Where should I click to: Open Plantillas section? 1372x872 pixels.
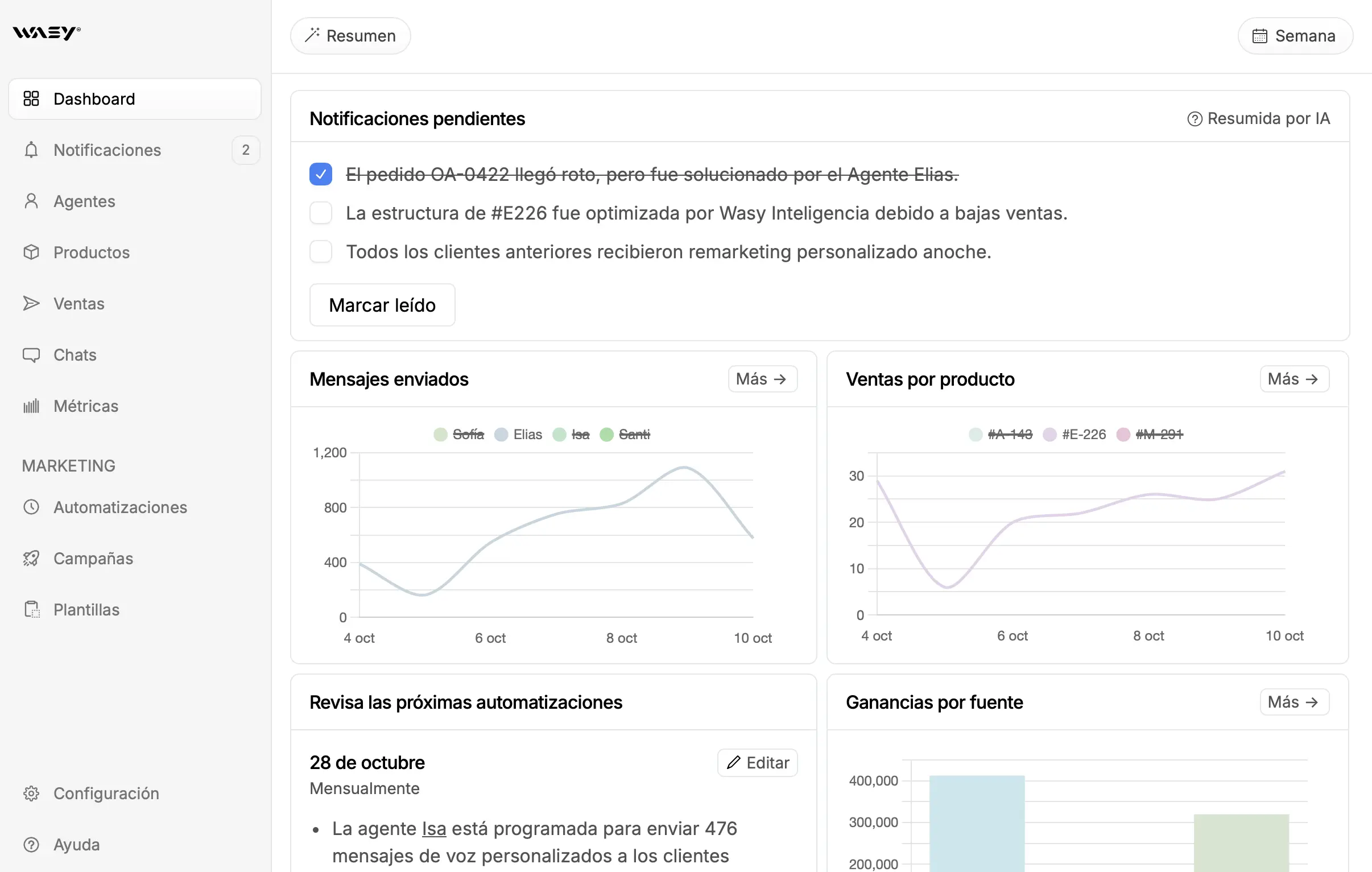pos(85,609)
